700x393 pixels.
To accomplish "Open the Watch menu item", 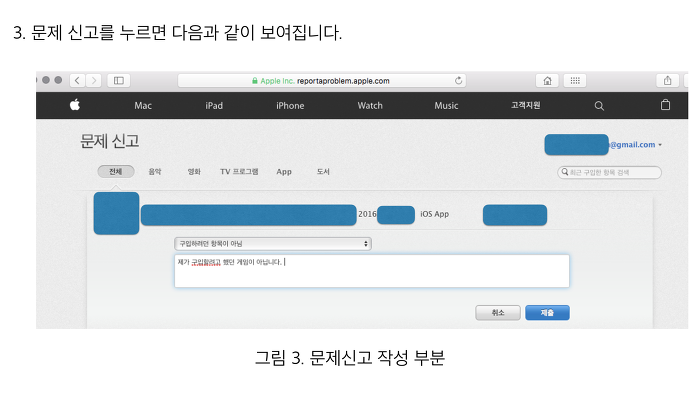I will tap(370, 106).
